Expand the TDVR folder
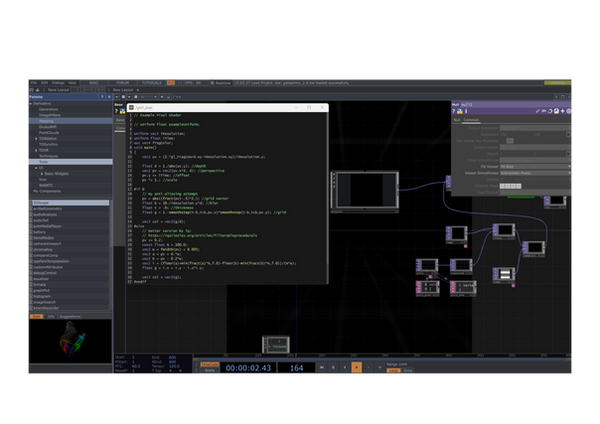This screenshot has height=424, width=600. 36,150
